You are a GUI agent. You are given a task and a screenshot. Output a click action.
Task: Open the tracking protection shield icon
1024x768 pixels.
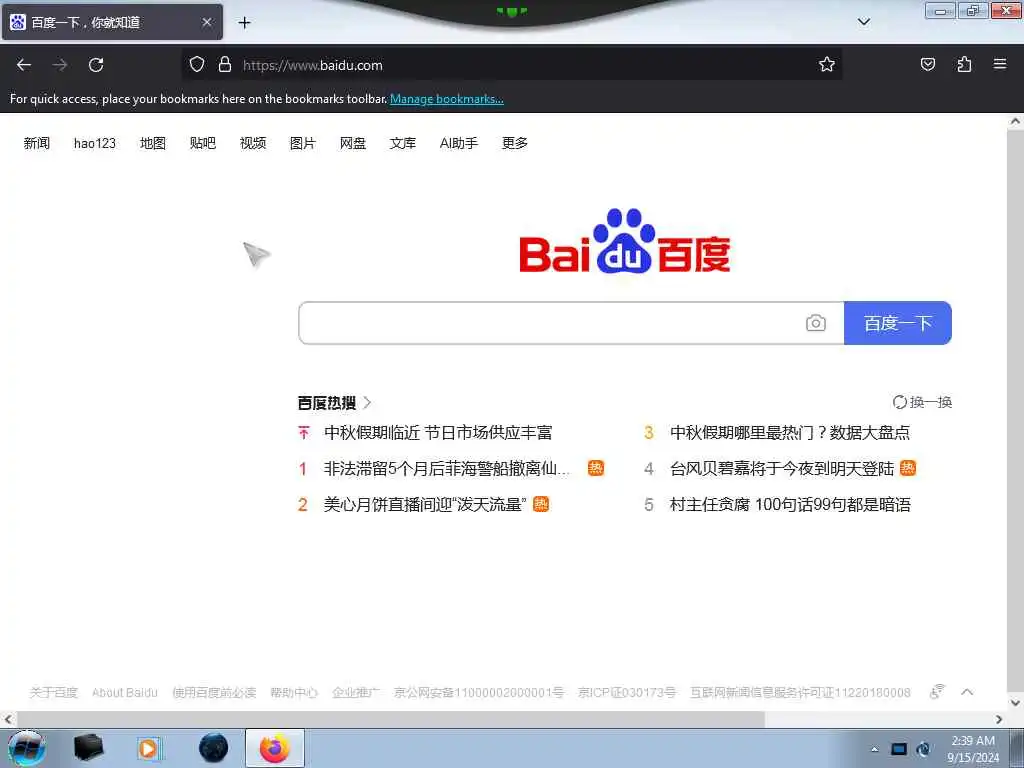pos(197,64)
